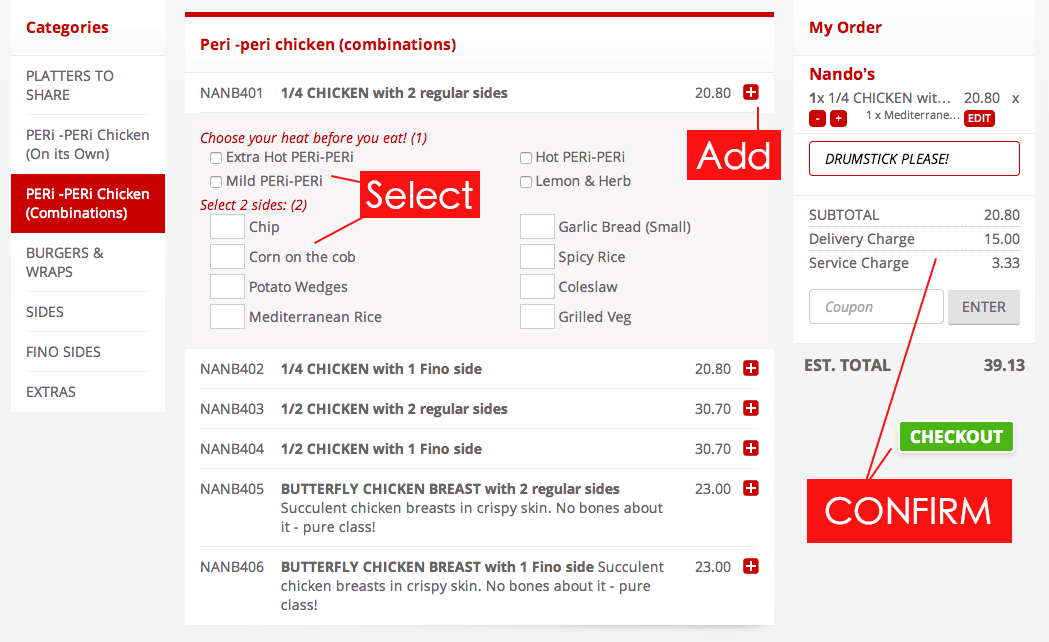Add NANB406 butterfly breast with Fino side

click(751, 567)
